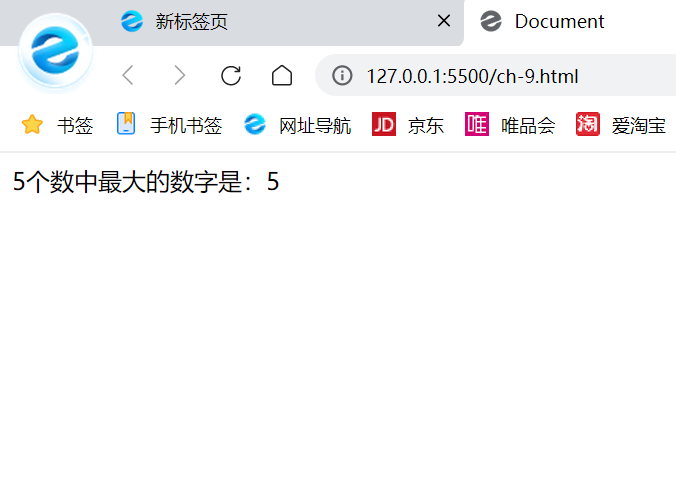Viewport: 676px width, 481px height.
Task: Click the pink 唯 logo icon
Action: [477, 124]
